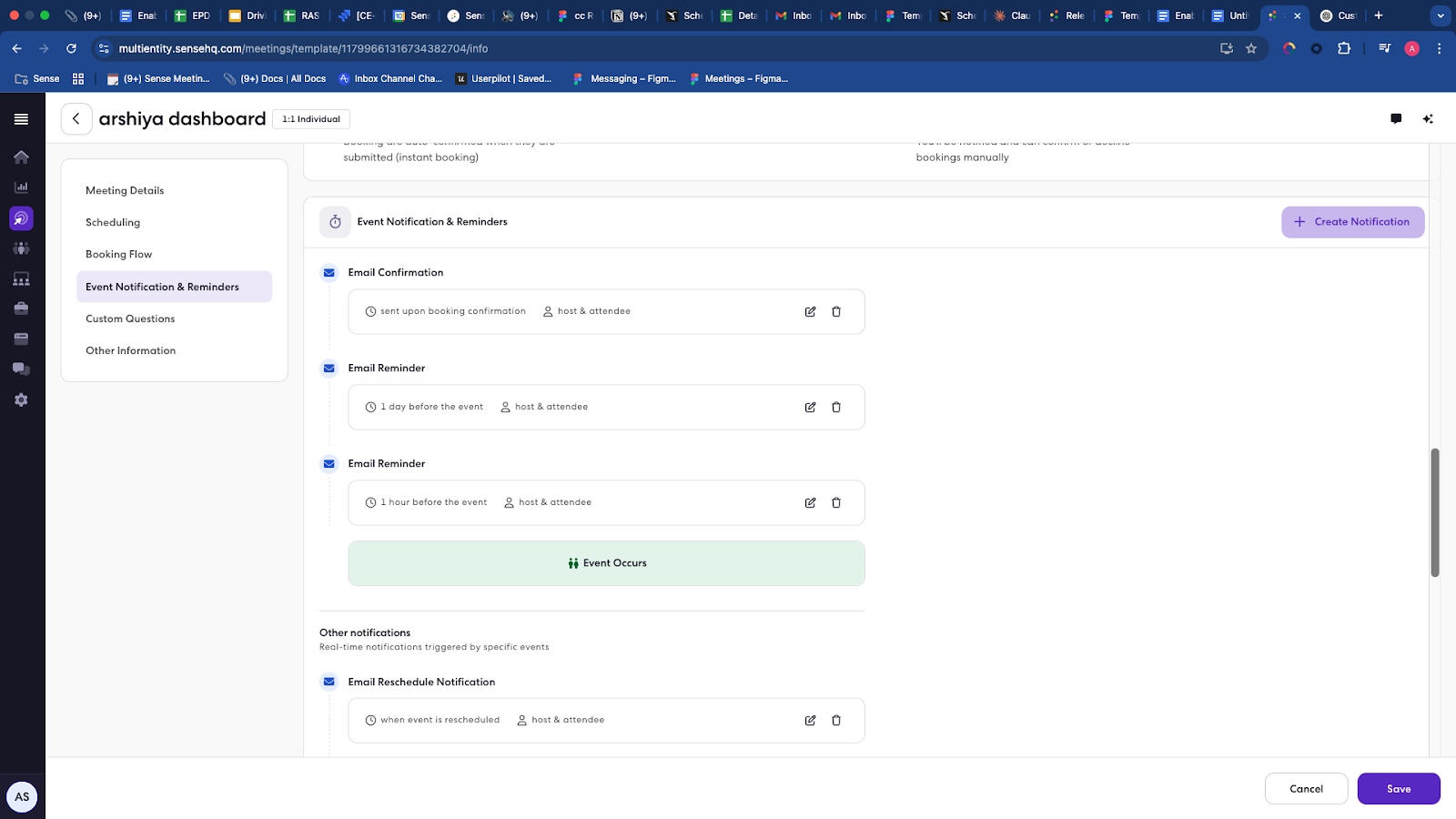Open the card icon in the sidebar
The height and width of the screenshot is (819, 1456).
[x=21, y=339]
